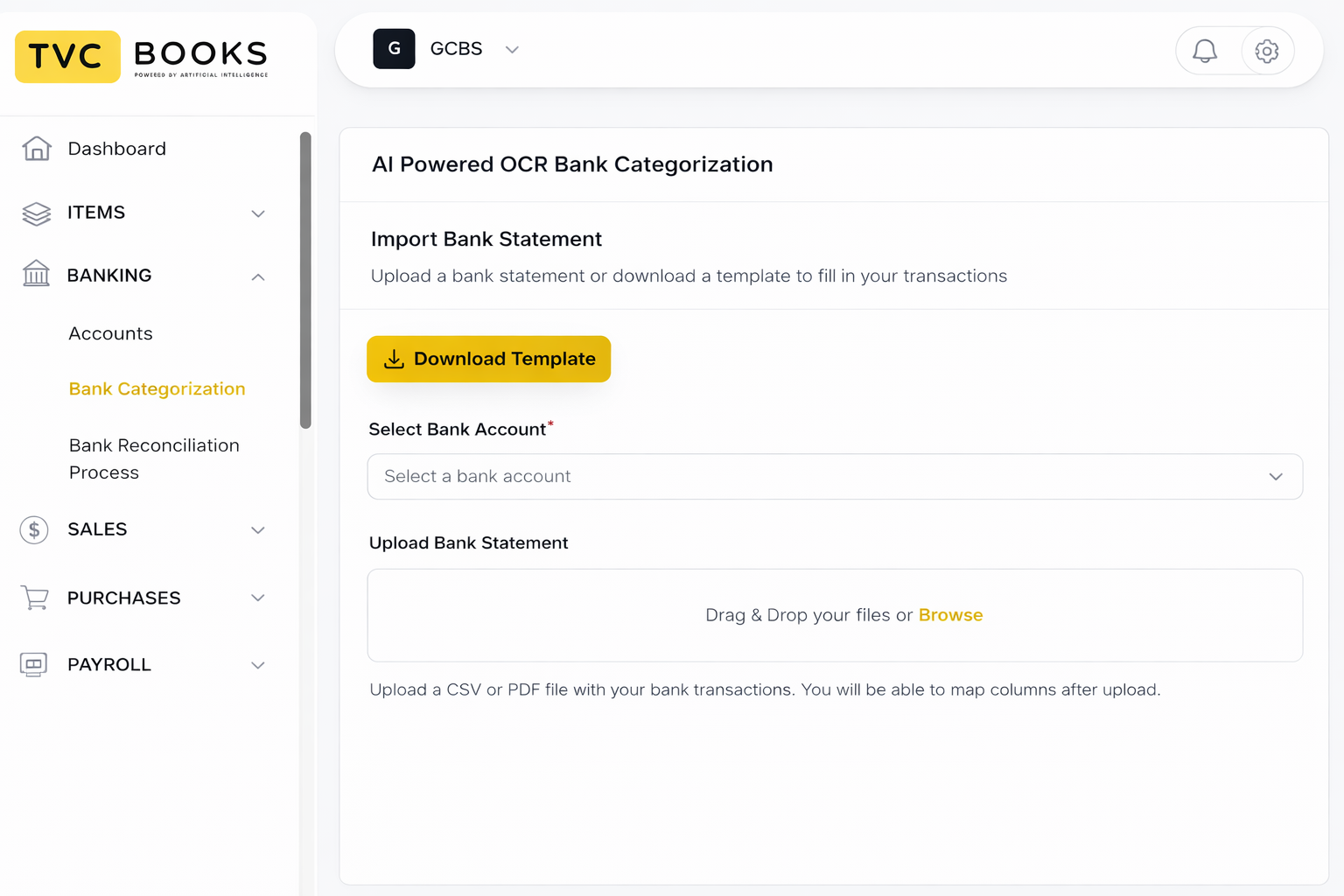The image size is (1344, 896).
Task: Click the PURCHASES cart icon
Action: (x=35, y=598)
